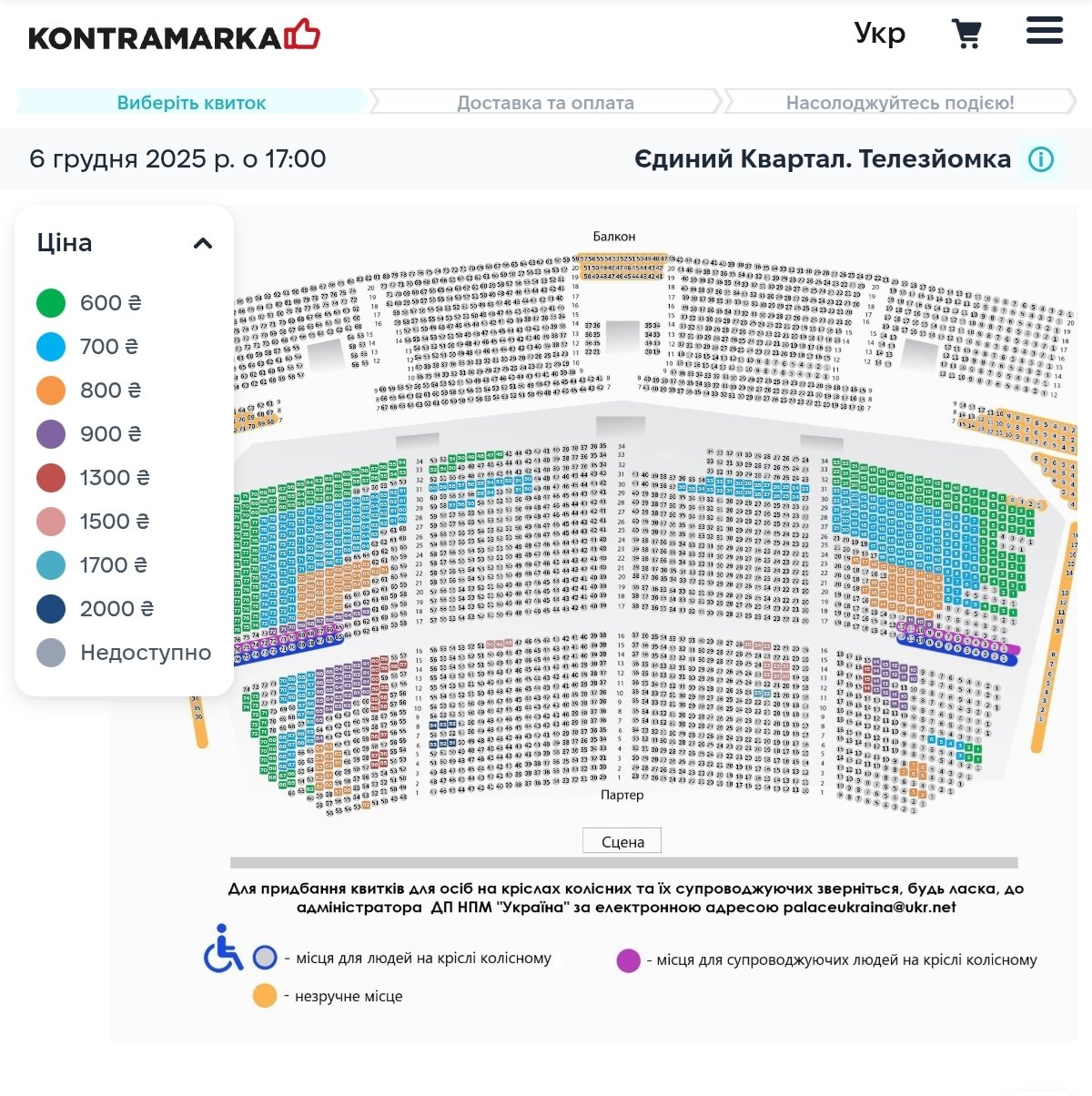Open the hamburger menu
Image resolution: width=1092 pixels, height=1096 pixels.
pyautogui.click(x=1044, y=31)
